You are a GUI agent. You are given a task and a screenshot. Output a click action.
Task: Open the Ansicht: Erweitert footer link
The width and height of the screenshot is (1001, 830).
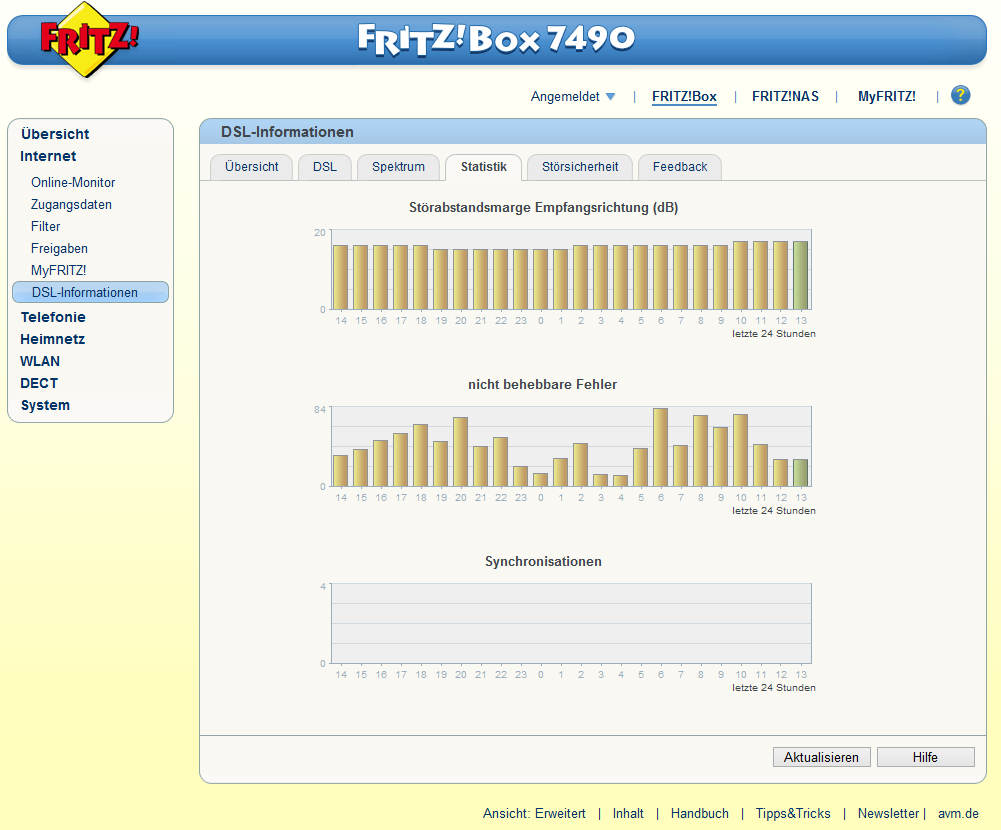pos(534,813)
